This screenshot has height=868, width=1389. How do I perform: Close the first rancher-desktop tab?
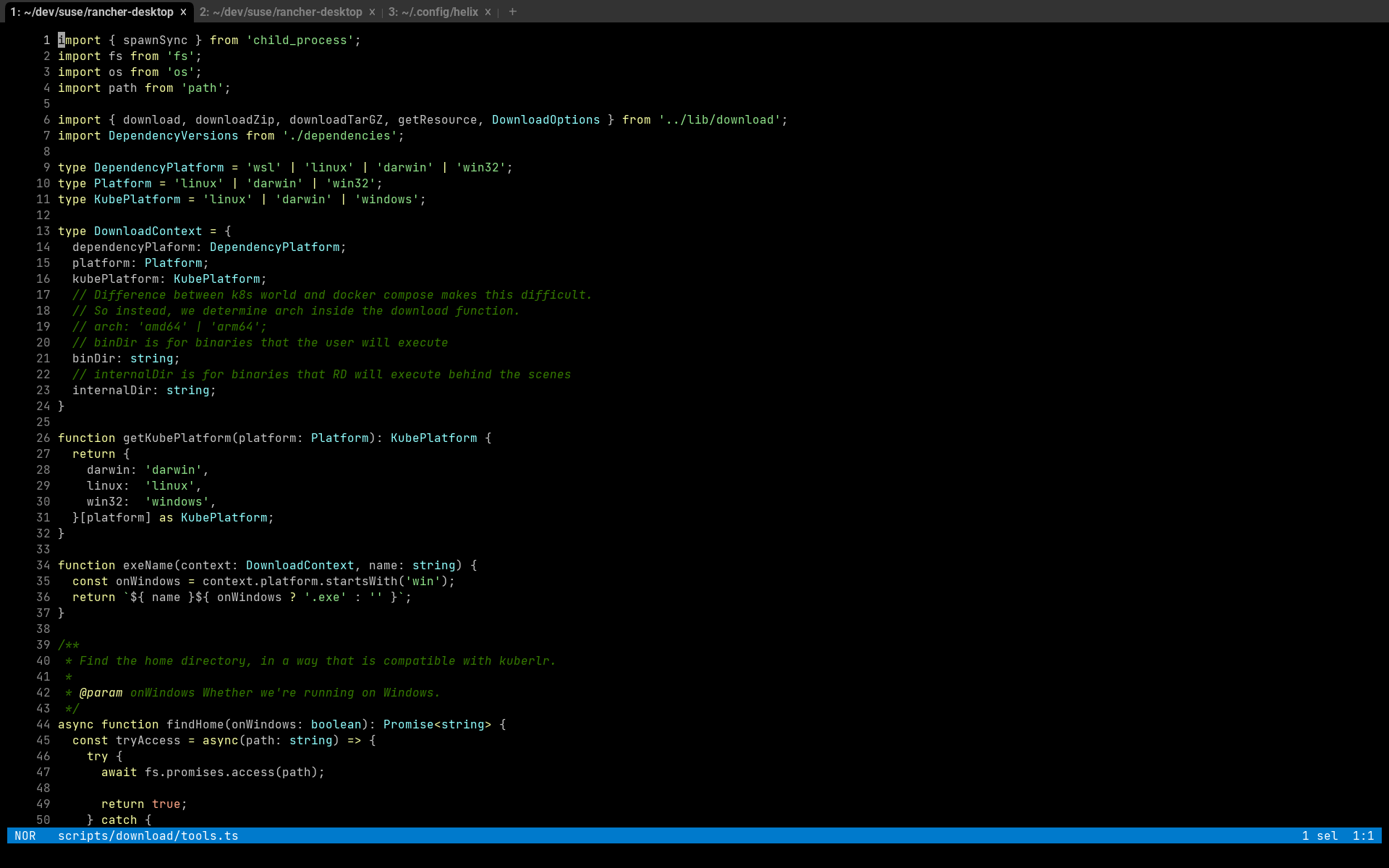coord(183,12)
